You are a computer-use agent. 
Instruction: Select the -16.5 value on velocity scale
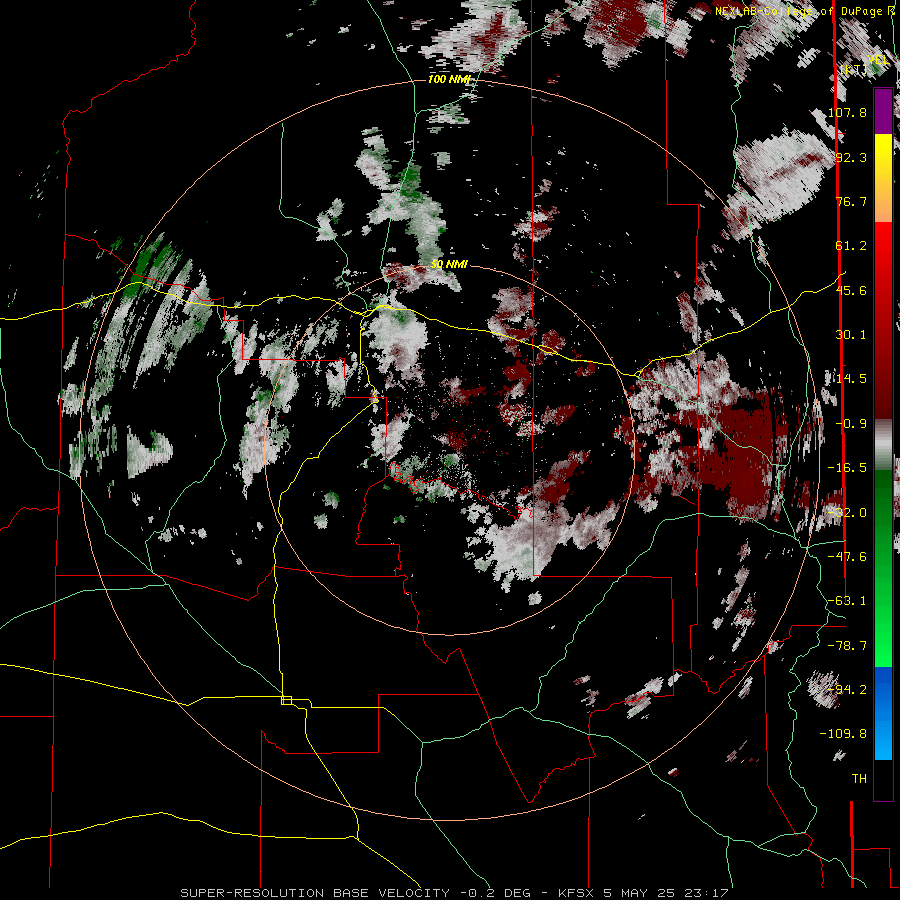coord(847,468)
